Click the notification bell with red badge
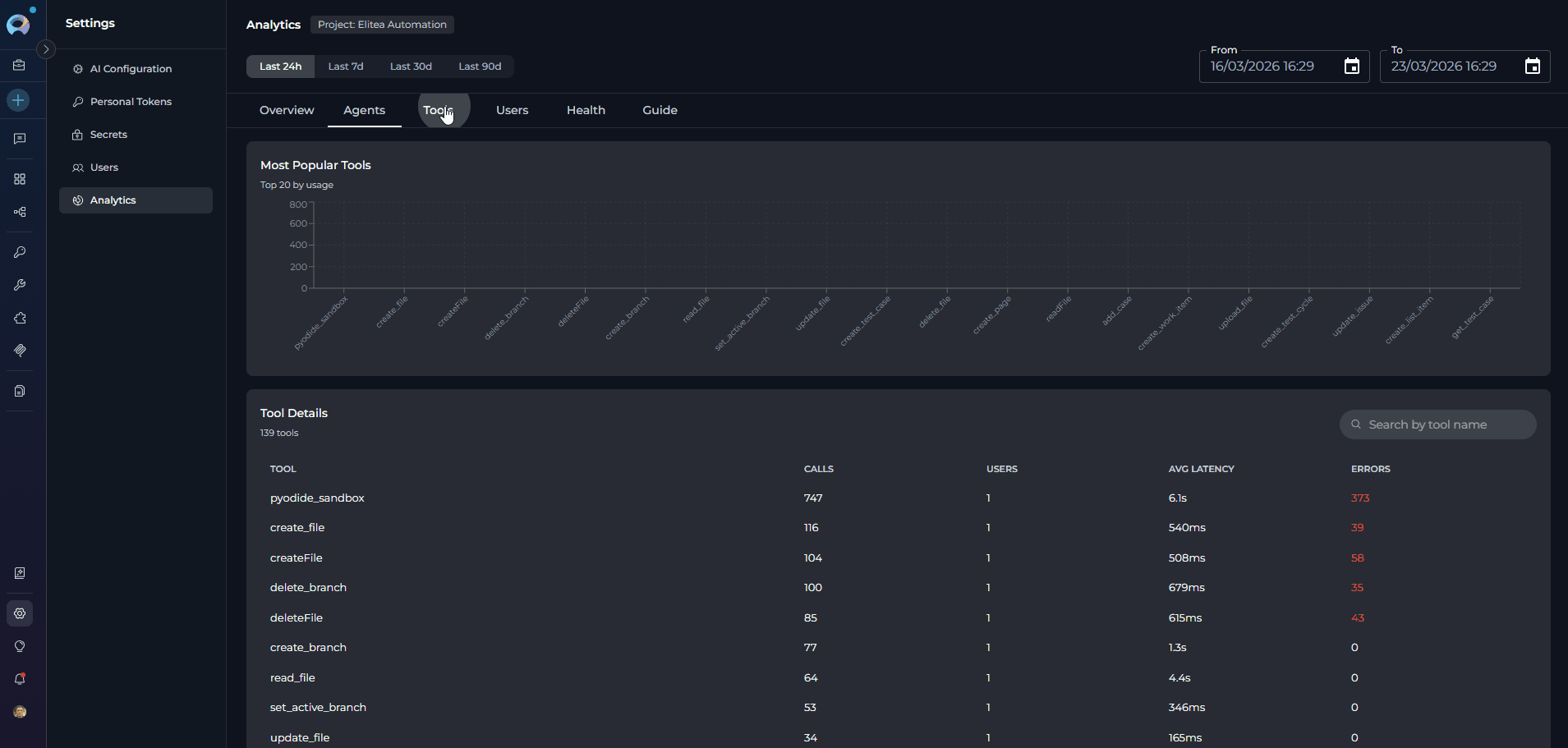 pos(20,679)
